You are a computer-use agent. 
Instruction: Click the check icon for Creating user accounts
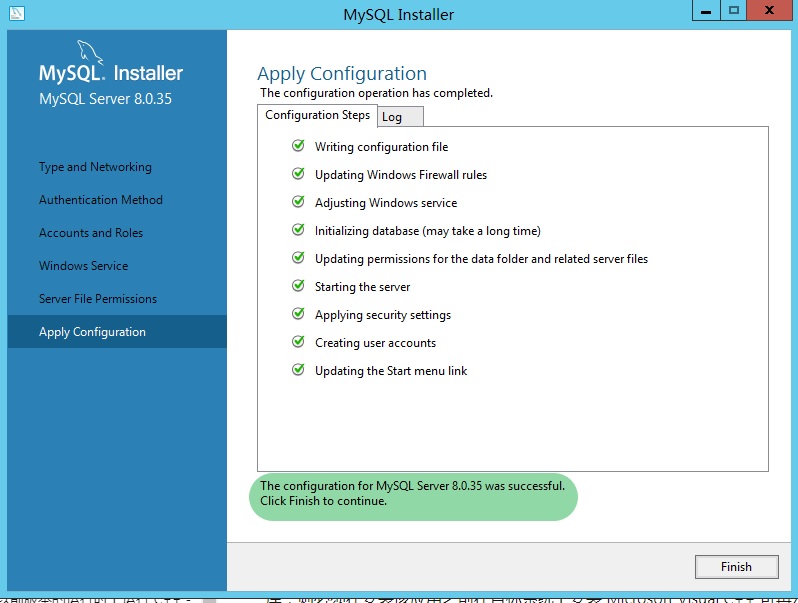tap(298, 342)
